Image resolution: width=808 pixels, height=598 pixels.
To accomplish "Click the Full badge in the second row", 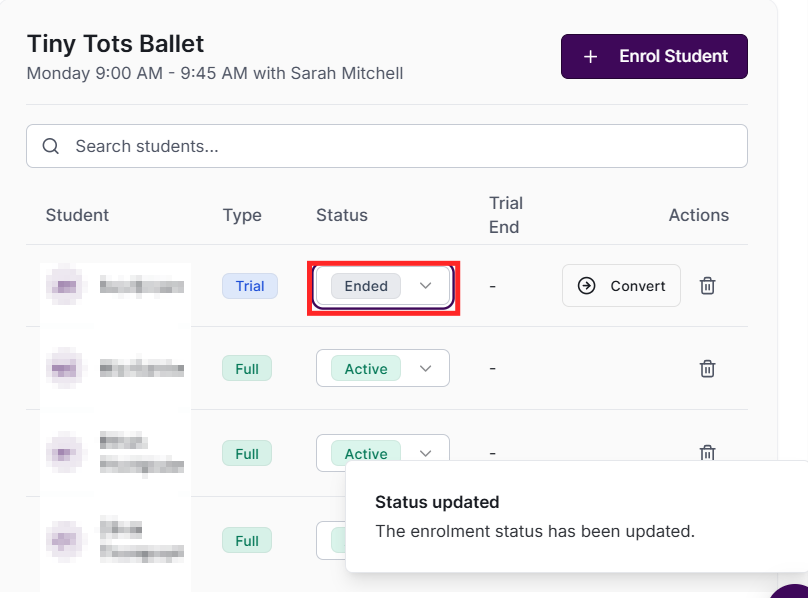I will 247,369.
